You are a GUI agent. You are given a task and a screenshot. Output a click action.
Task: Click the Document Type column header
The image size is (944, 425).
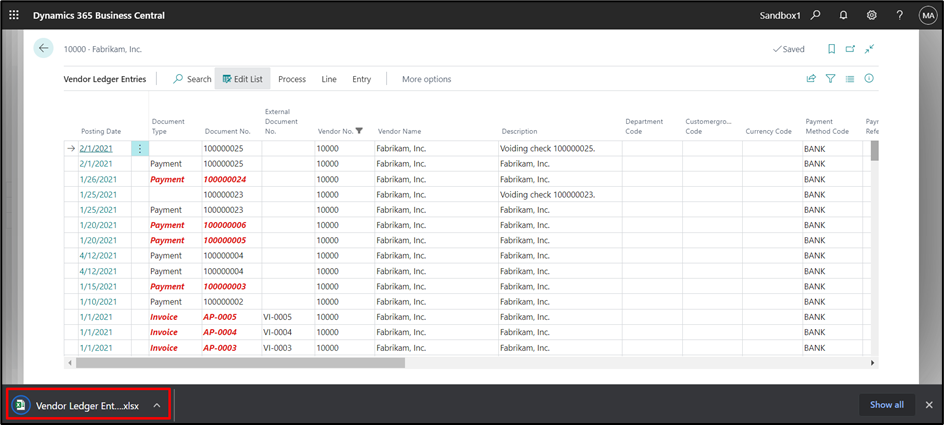tap(168, 126)
